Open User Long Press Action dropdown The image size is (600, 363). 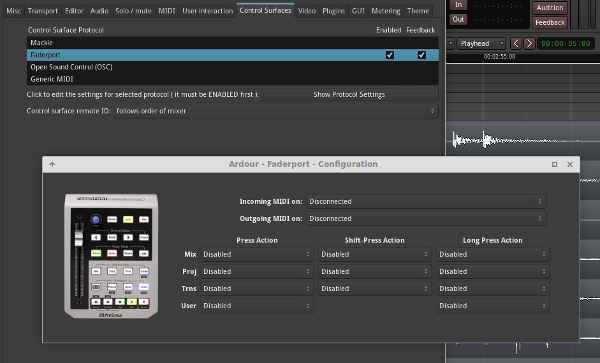(493, 306)
